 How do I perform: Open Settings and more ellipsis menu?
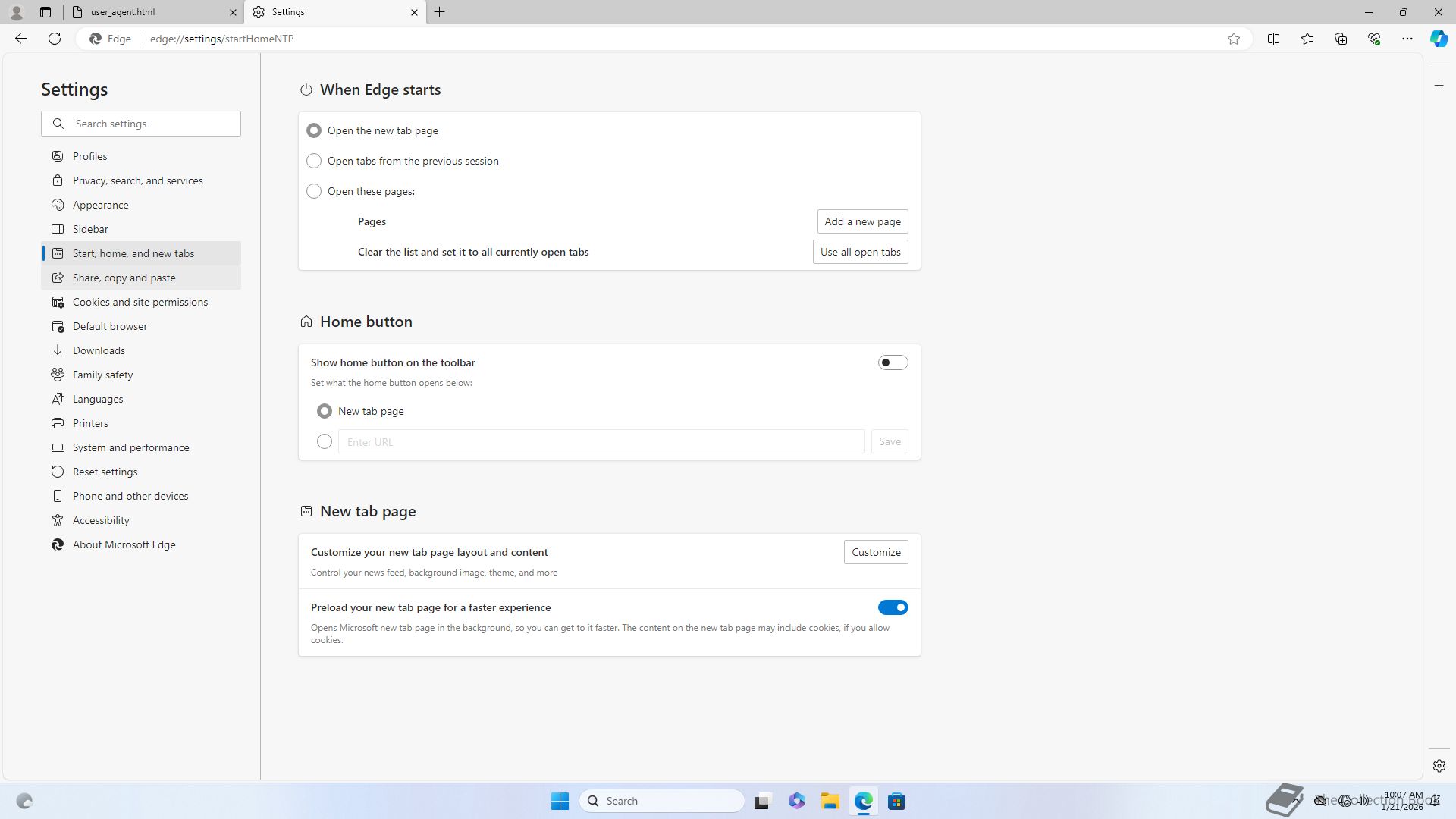pyautogui.click(x=1407, y=39)
